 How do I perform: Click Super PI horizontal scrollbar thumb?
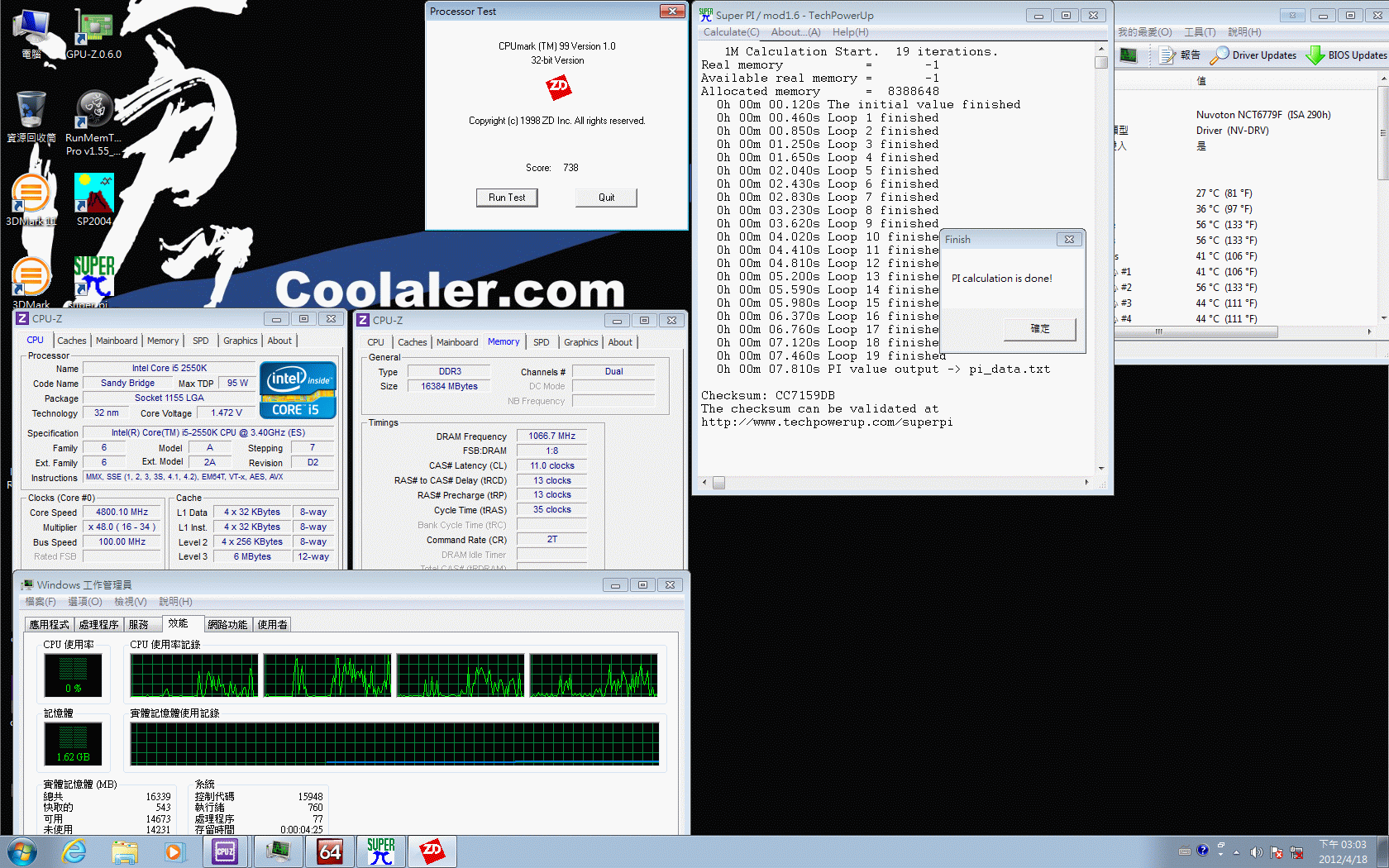click(x=719, y=483)
